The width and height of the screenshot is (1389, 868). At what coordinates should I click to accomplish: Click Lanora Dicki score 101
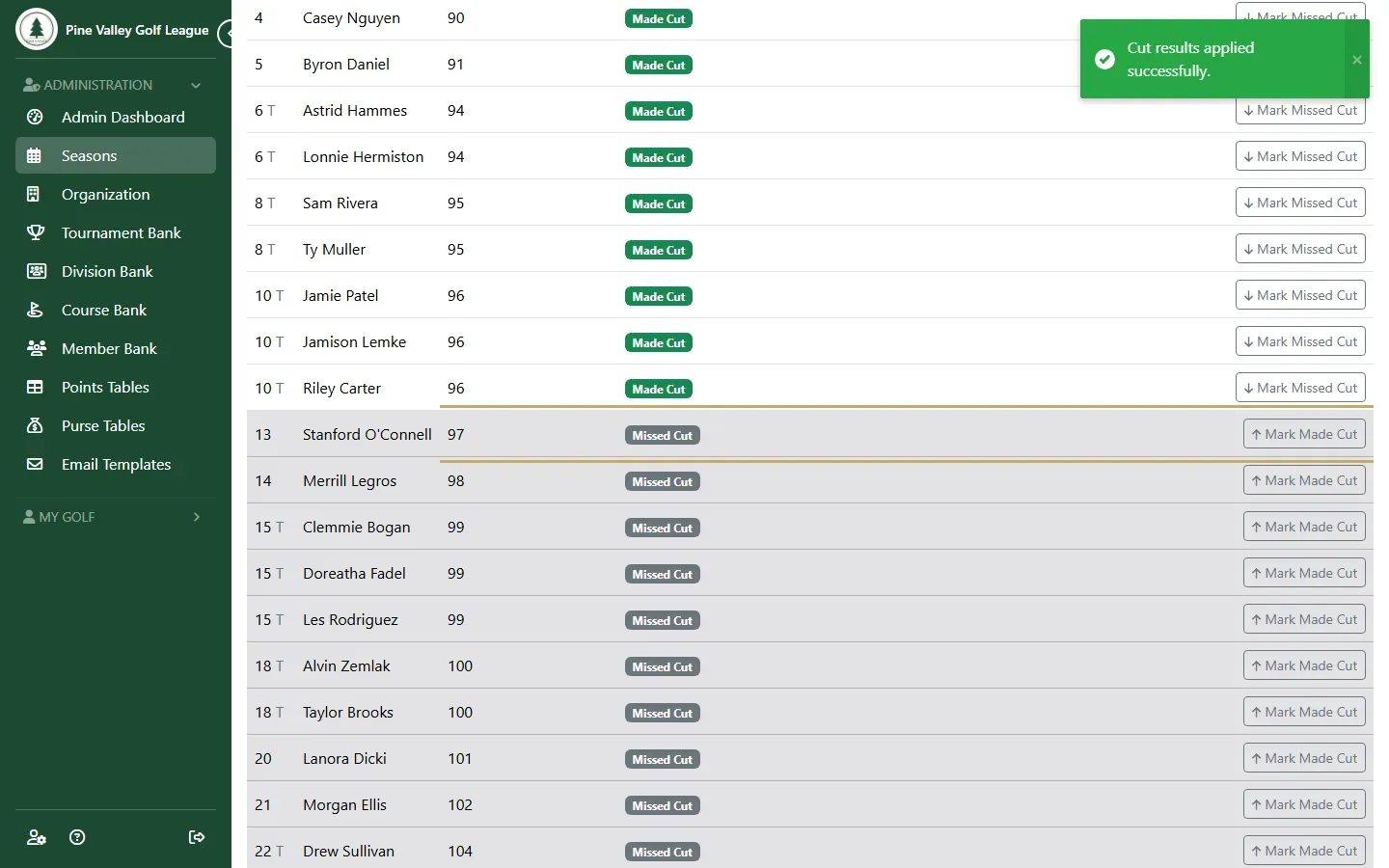pos(460,759)
